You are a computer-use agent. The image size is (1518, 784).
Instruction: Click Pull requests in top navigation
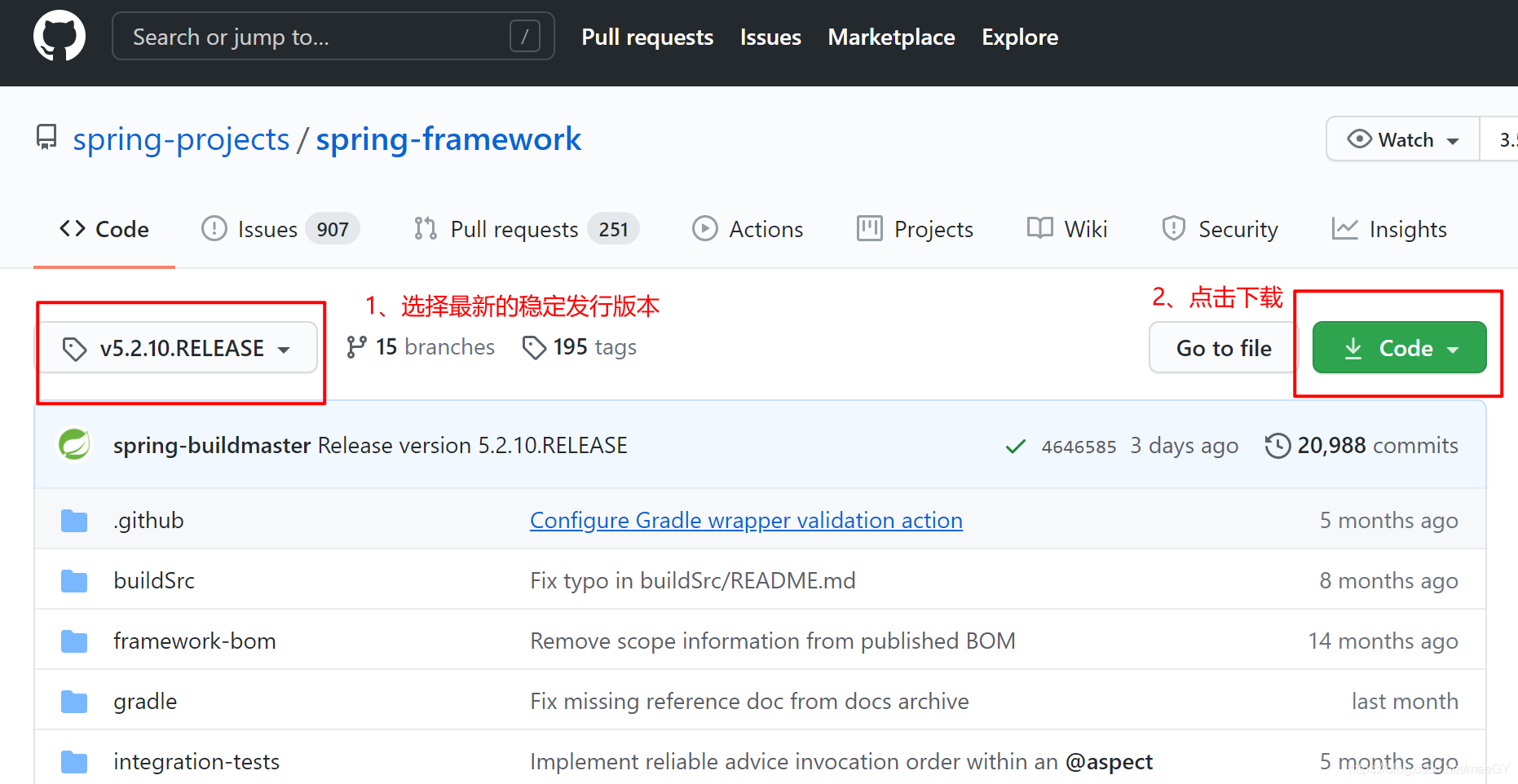tap(647, 37)
